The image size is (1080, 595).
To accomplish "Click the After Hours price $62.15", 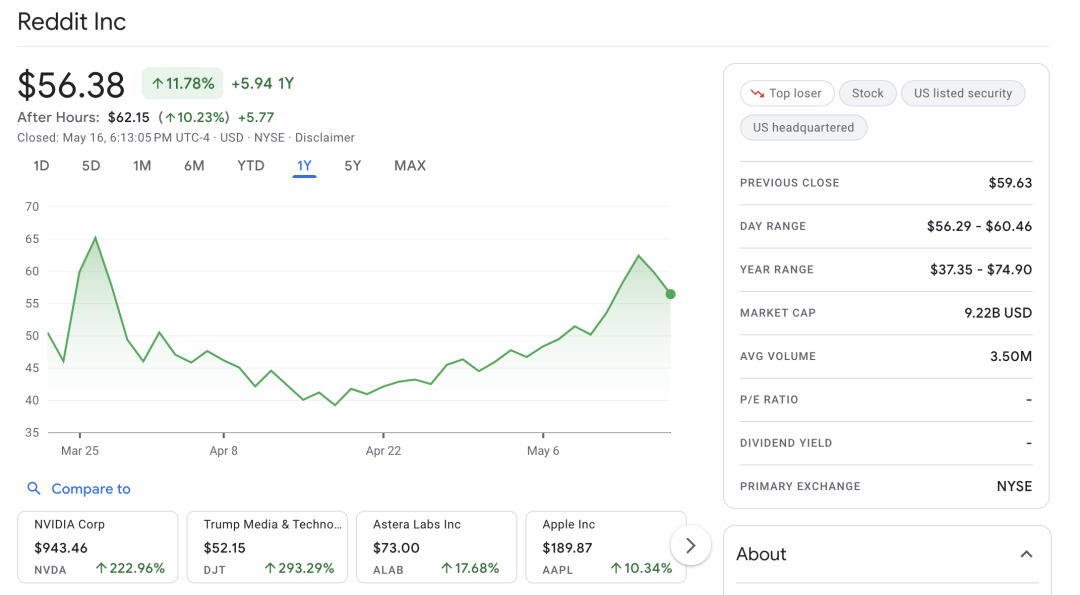I will (x=129, y=118).
